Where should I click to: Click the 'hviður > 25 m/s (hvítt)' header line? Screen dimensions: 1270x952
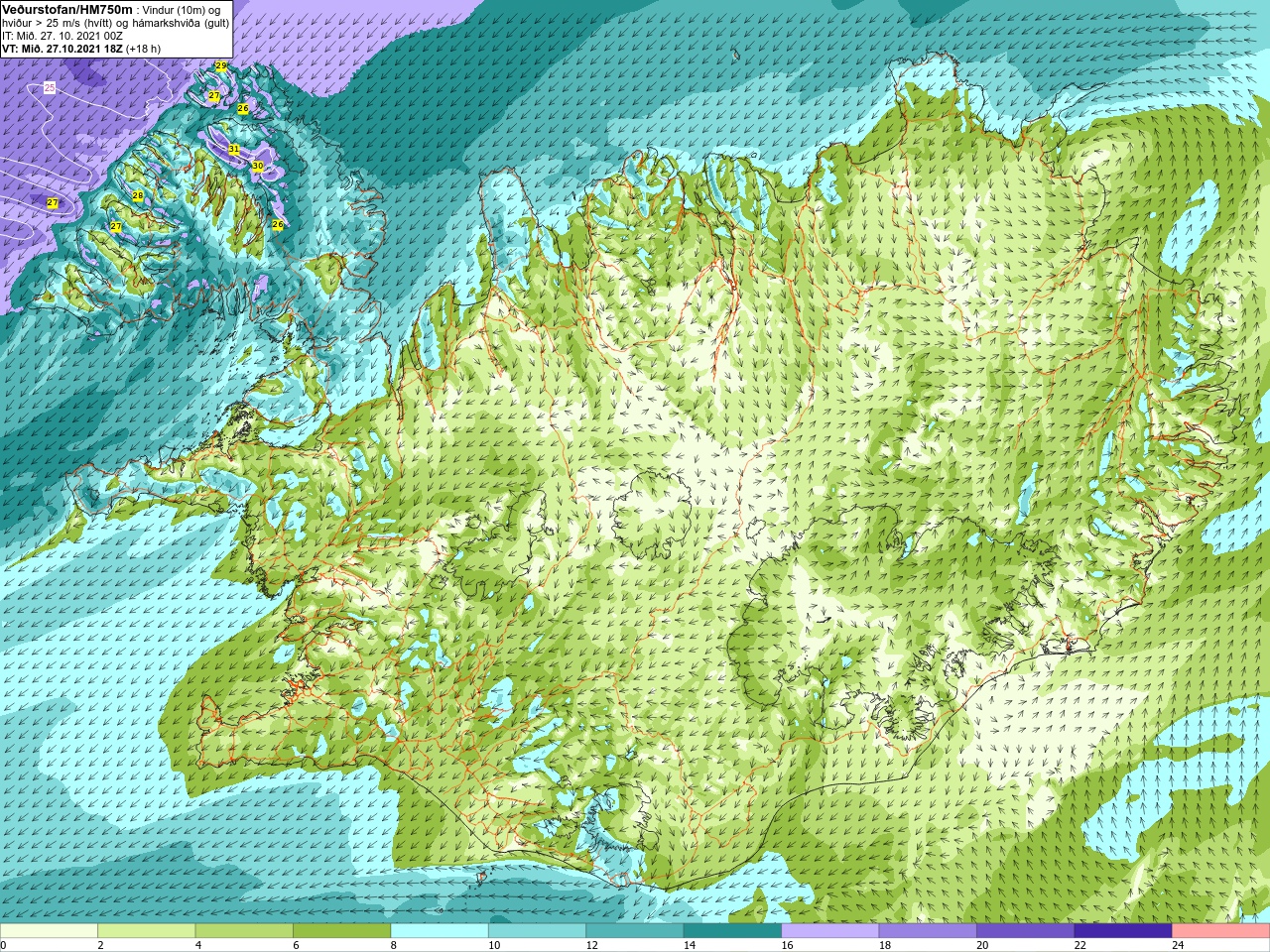click(116, 23)
